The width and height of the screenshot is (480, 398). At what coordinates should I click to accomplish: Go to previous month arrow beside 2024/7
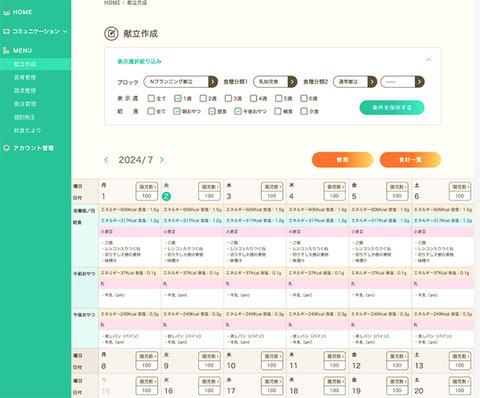[x=106, y=160]
